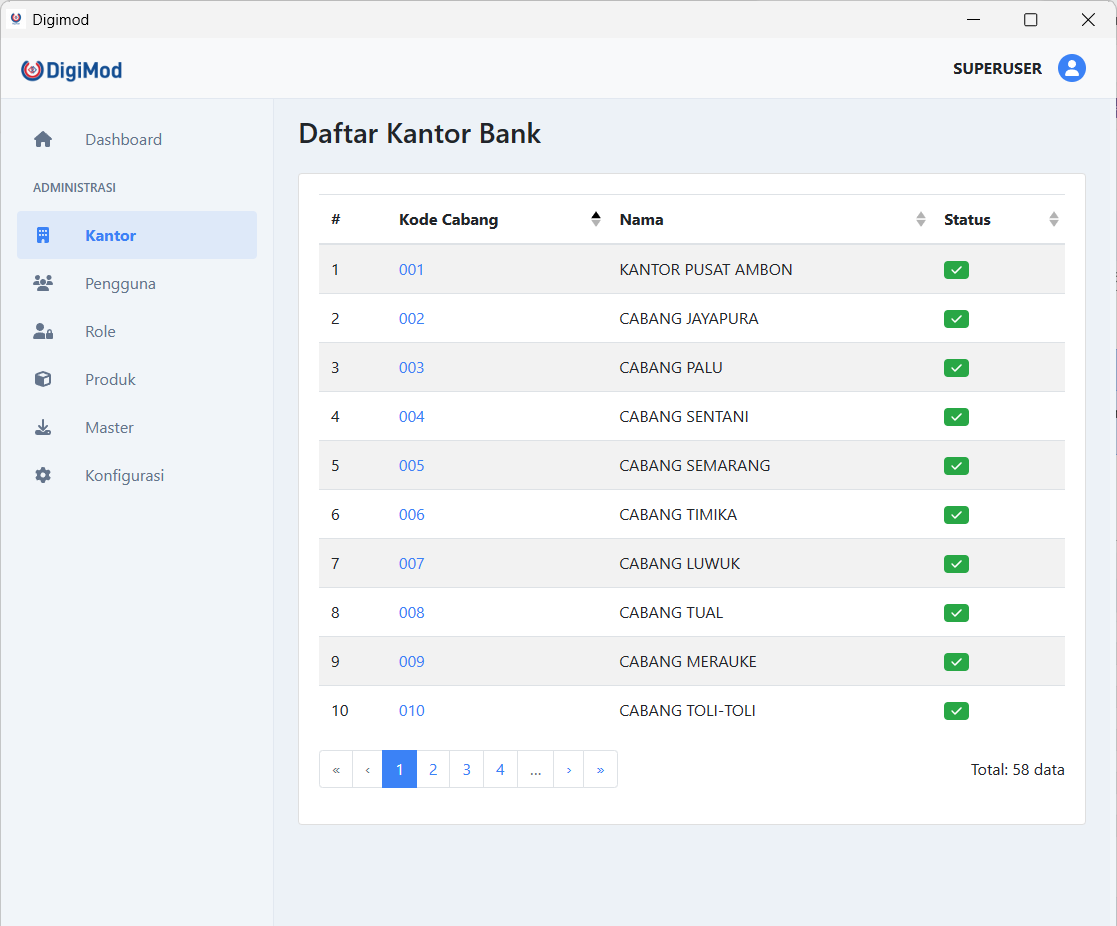Screen dimensions: 1117x926
Task: Jump to last page with » button
Action: tap(600, 769)
